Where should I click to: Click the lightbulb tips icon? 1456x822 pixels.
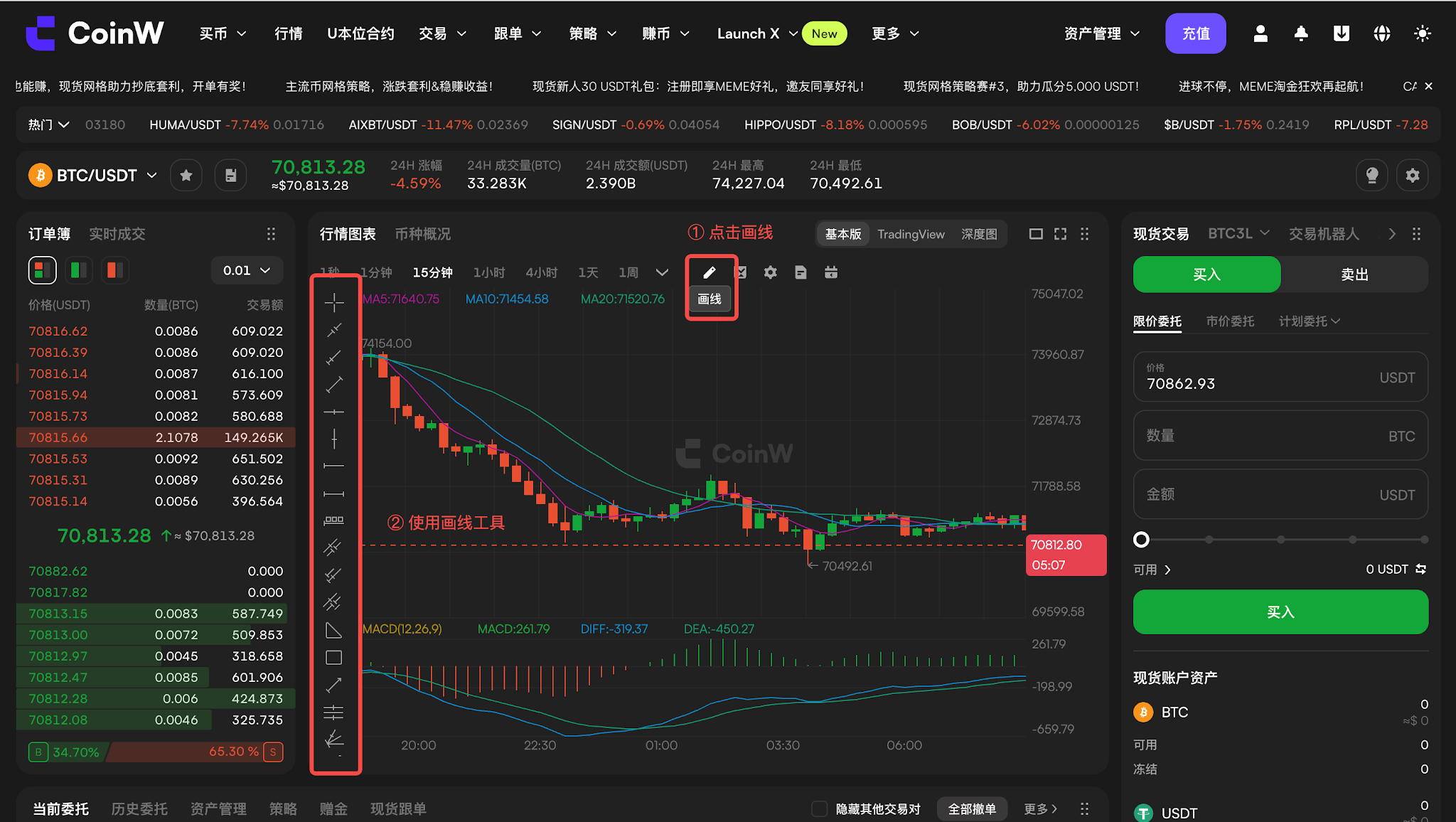point(1372,175)
